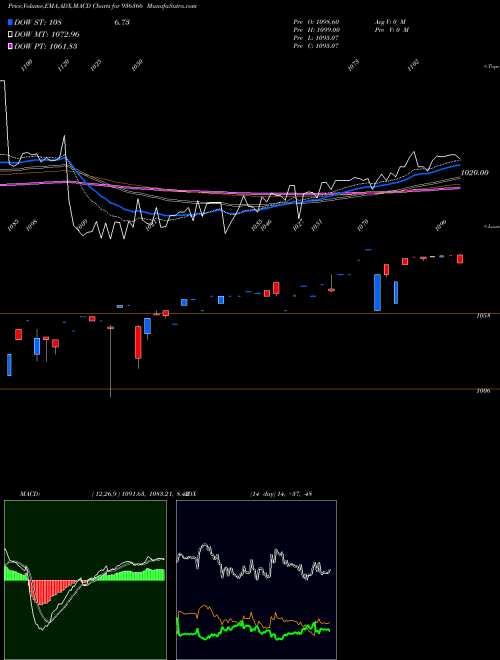Click the tall blue candle below the 1073 label
Screen dimensions: 500x660
pos(378,293)
